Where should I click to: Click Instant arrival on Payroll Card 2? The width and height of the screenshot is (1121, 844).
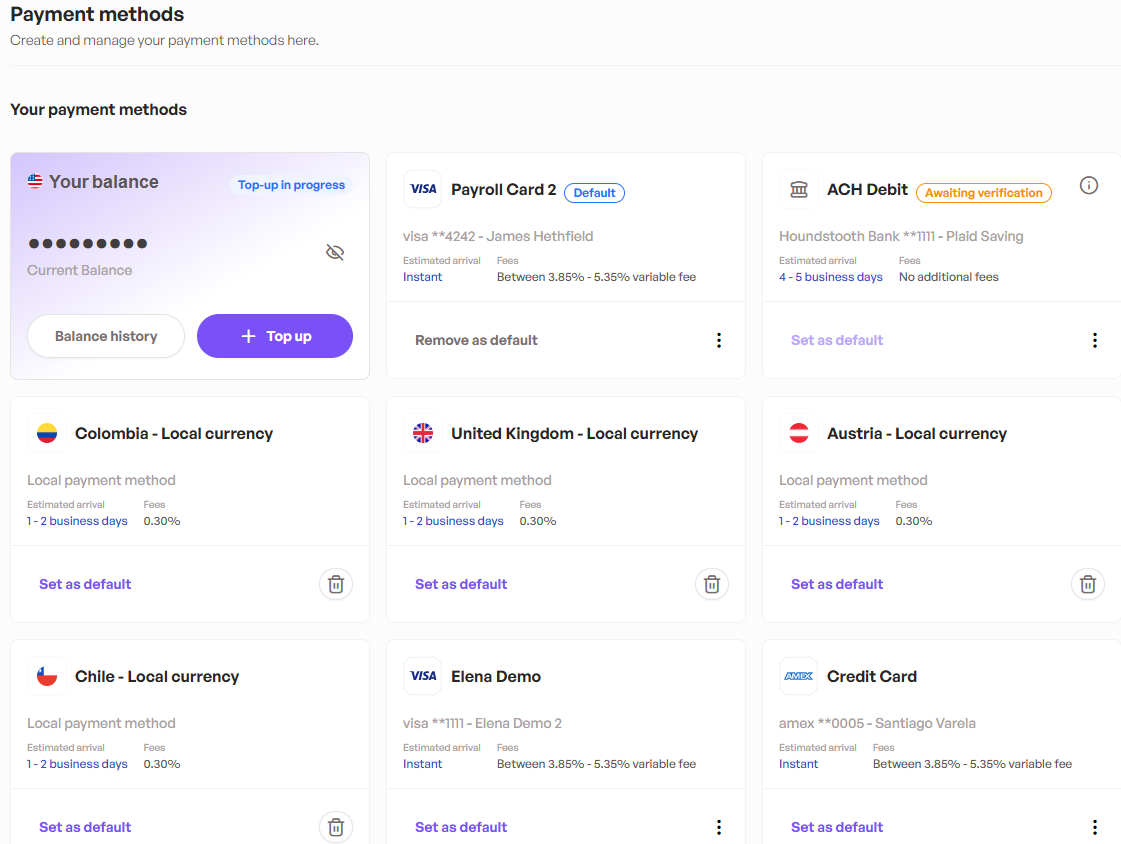tap(422, 277)
